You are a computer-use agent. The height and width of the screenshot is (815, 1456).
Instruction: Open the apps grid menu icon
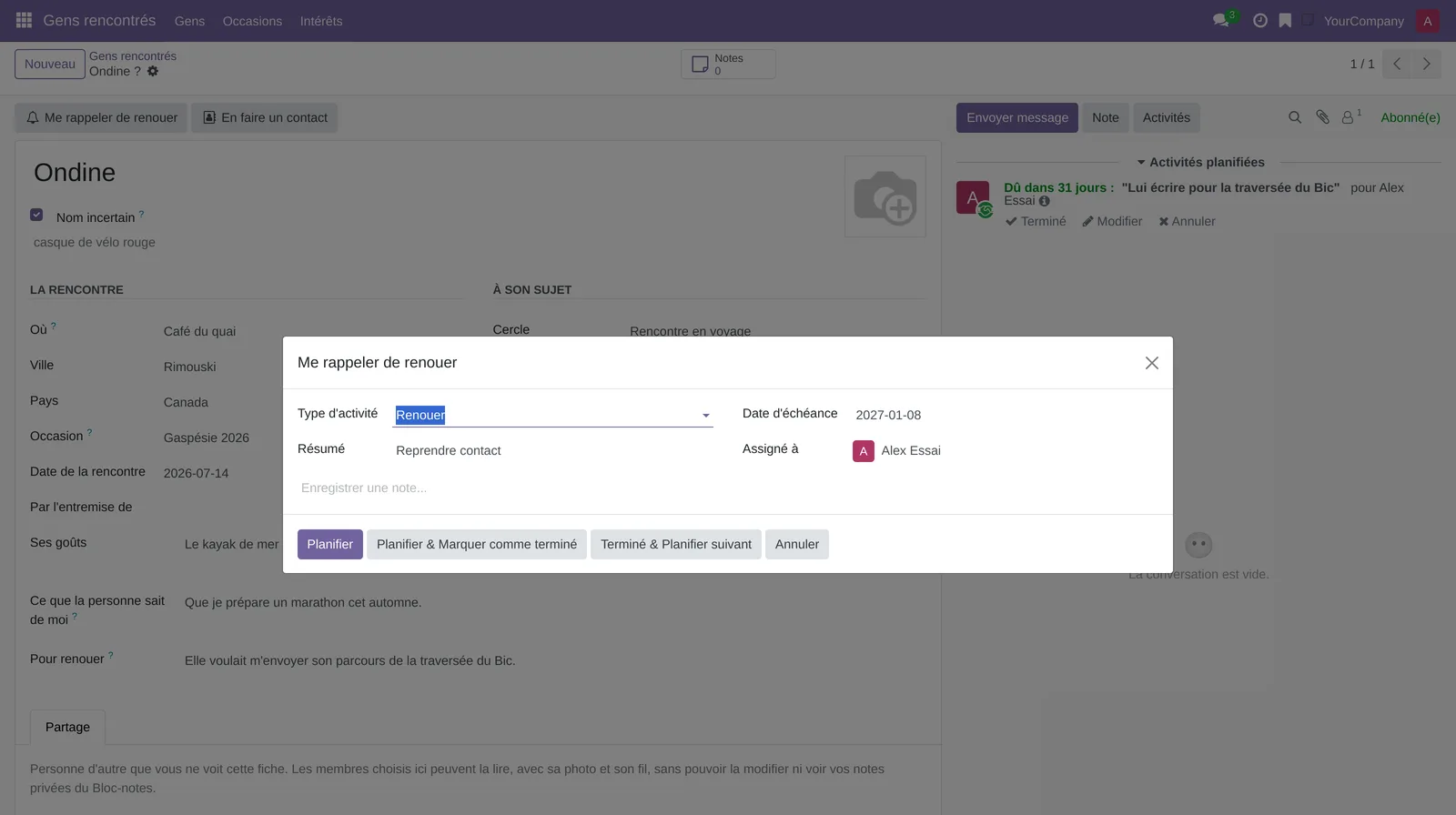[x=24, y=20]
